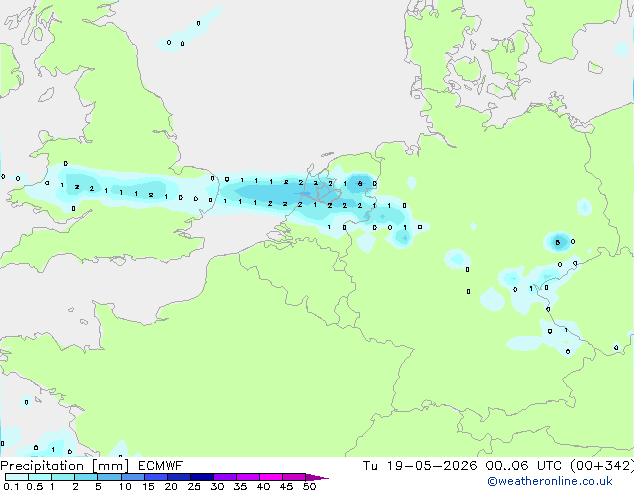Pick the 40–45 mm magenta legend swatch
The height and width of the screenshot is (490, 634).
point(271,477)
